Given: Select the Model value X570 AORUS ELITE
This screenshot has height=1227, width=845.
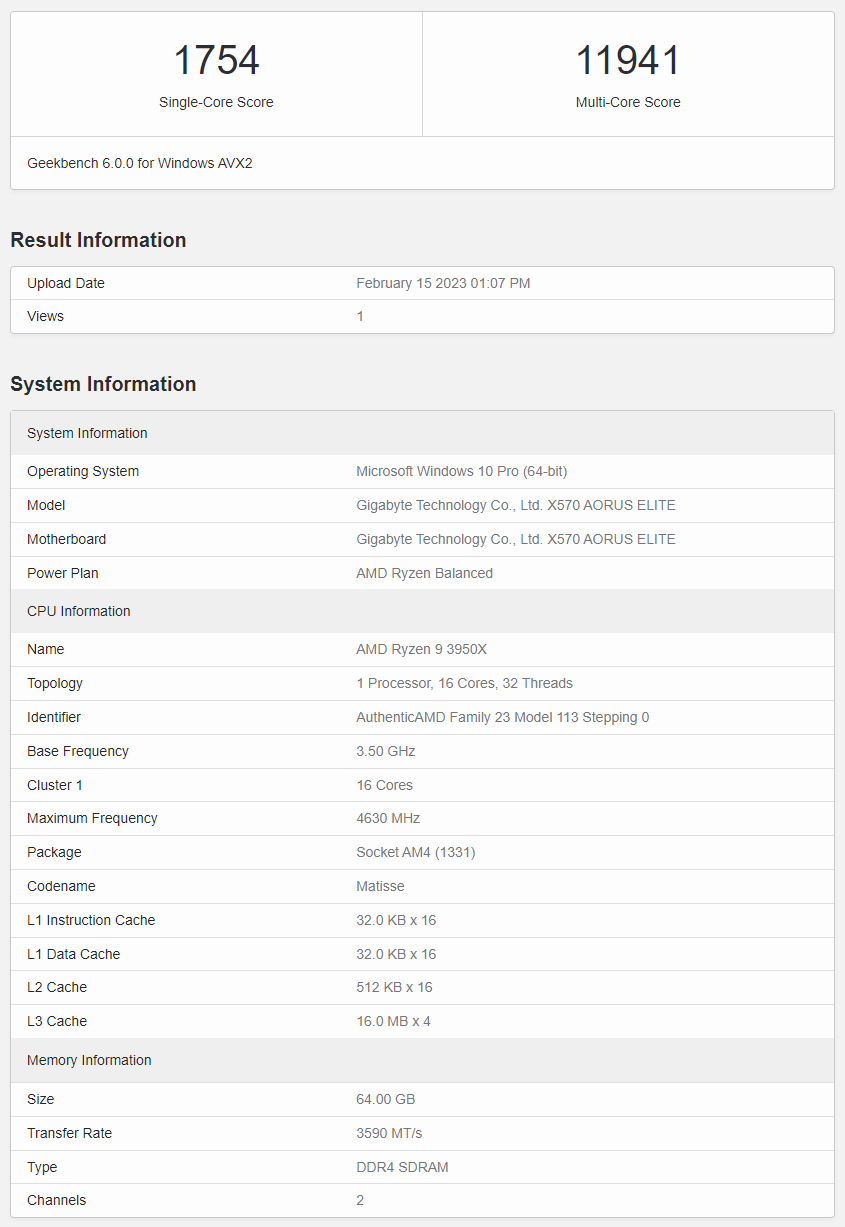Looking at the screenshot, I should 516,505.
